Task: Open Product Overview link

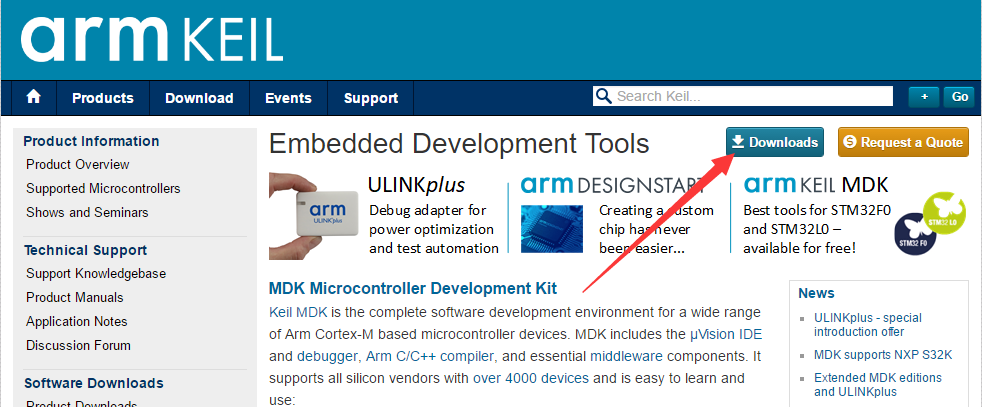Action: pos(78,165)
